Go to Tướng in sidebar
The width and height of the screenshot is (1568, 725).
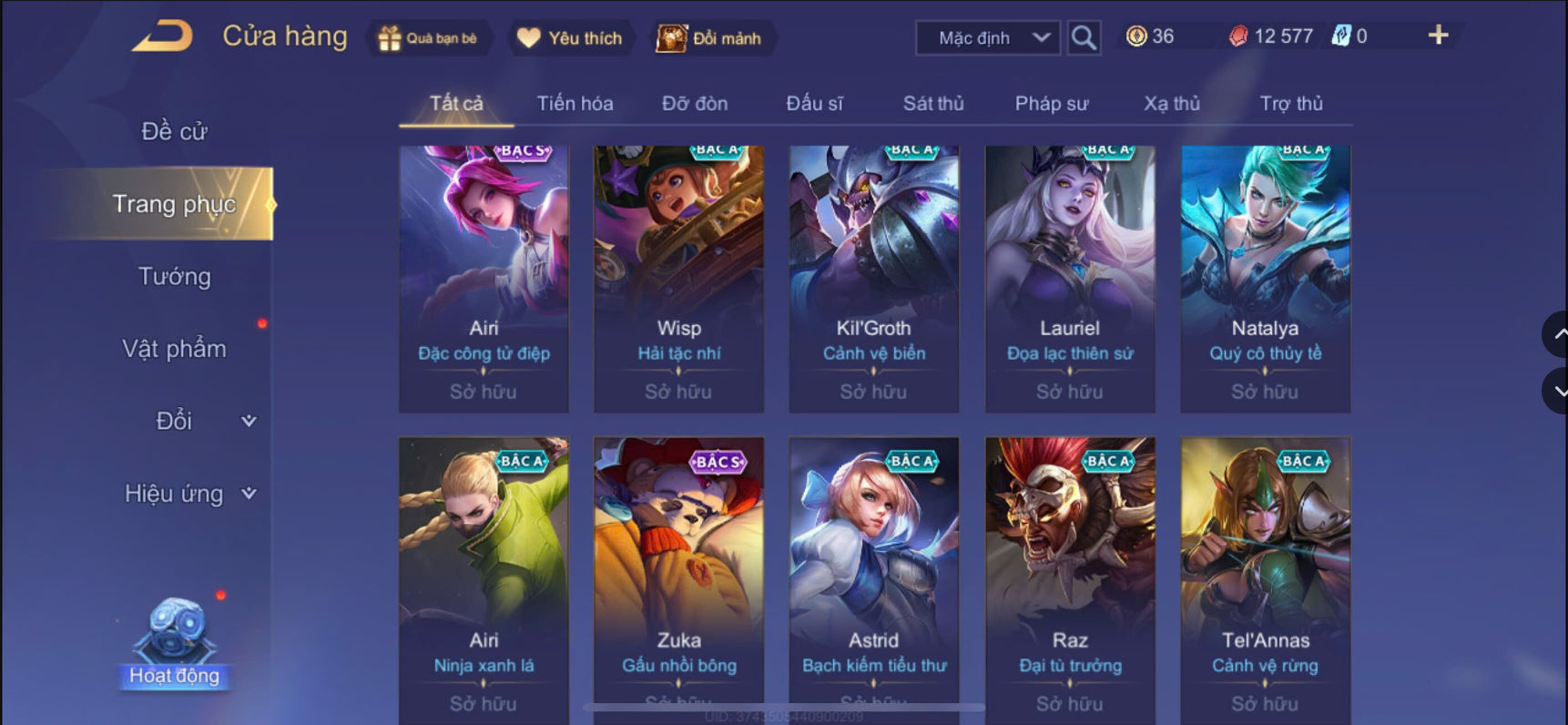[x=174, y=276]
